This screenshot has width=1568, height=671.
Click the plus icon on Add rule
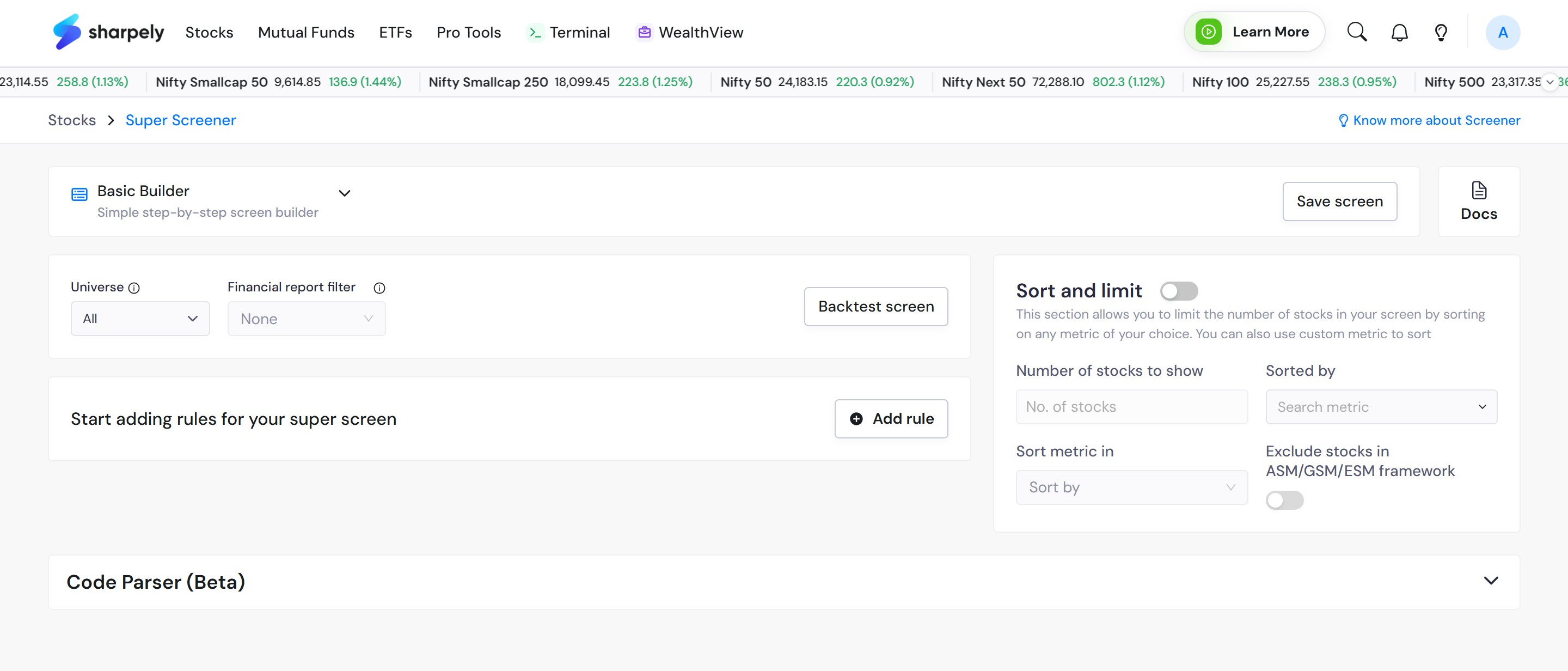pos(856,419)
